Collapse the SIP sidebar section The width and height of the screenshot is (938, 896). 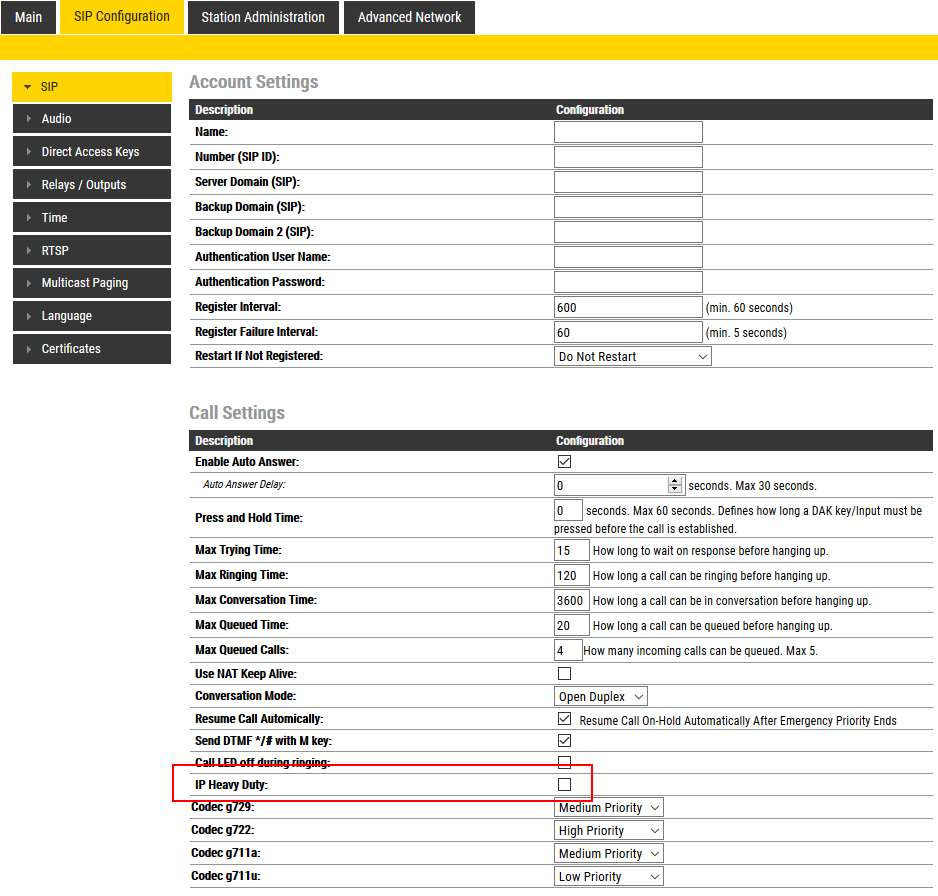(x=91, y=87)
